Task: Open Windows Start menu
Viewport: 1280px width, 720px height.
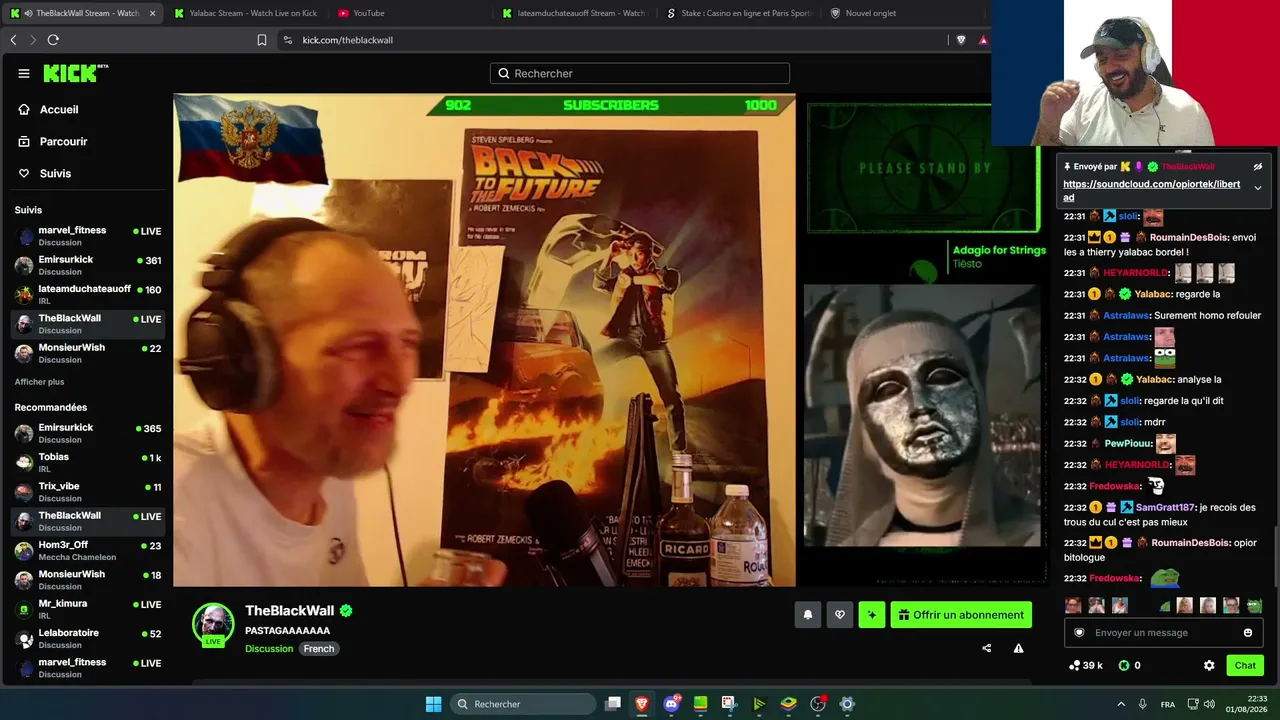Action: (x=434, y=704)
